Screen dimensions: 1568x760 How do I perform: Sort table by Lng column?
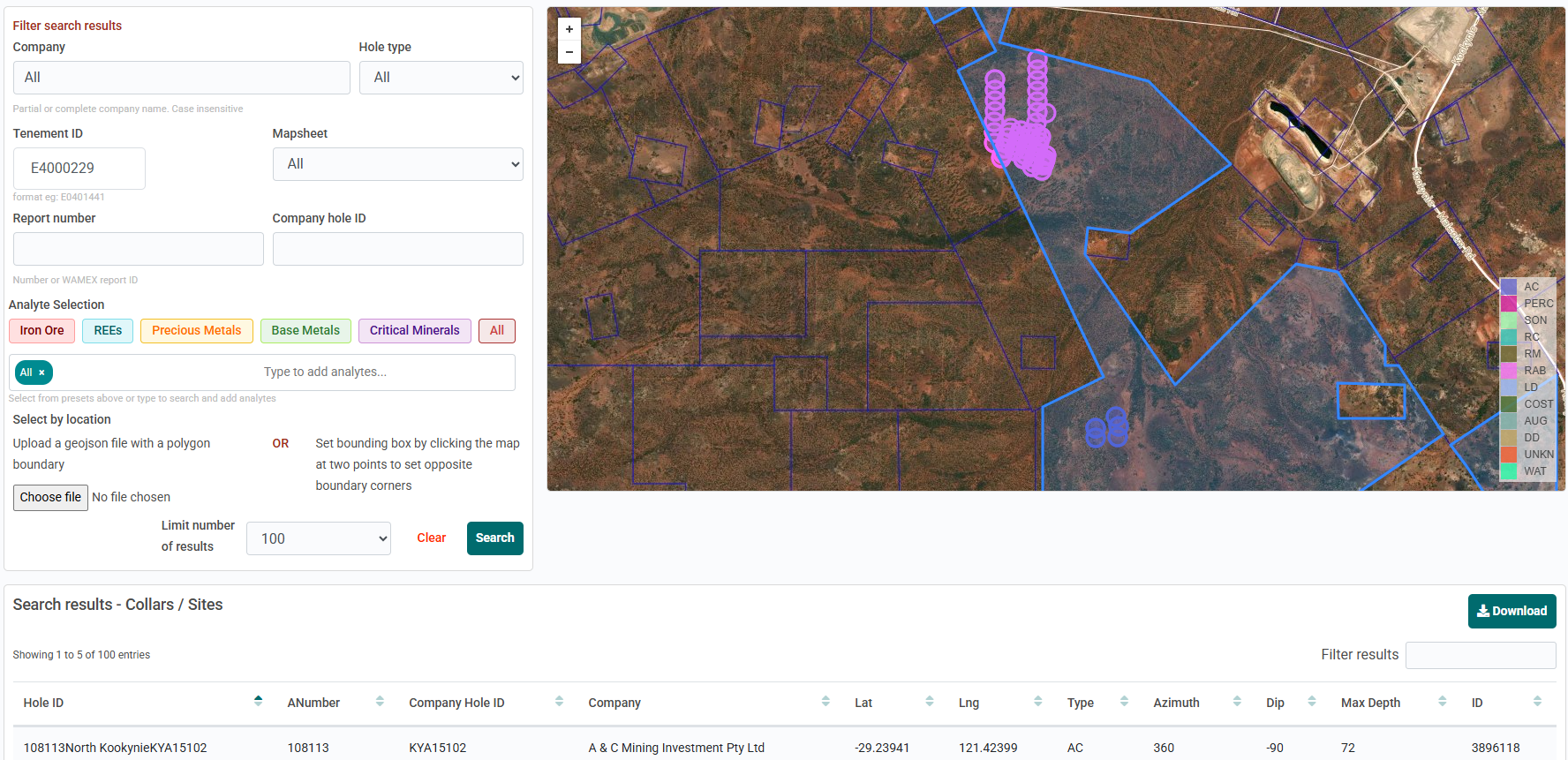tap(1037, 701)
